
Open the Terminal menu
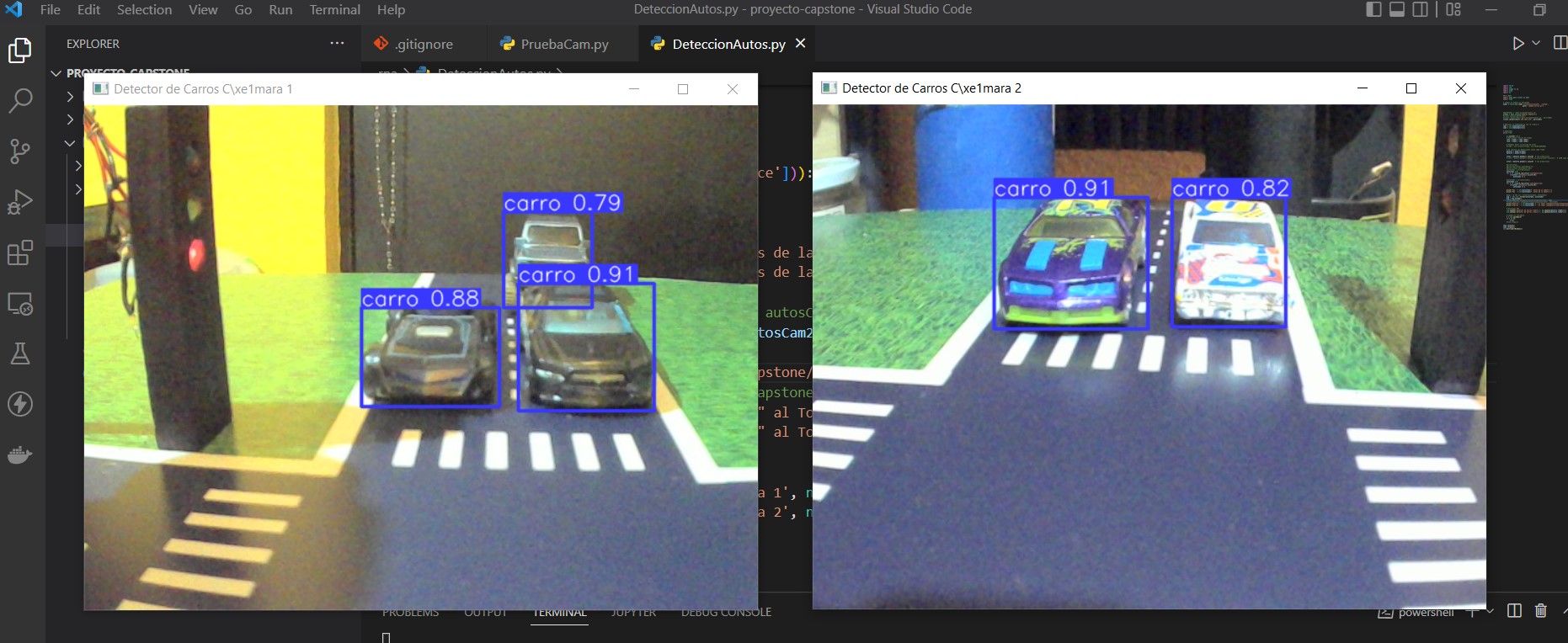tap(334, 10)
